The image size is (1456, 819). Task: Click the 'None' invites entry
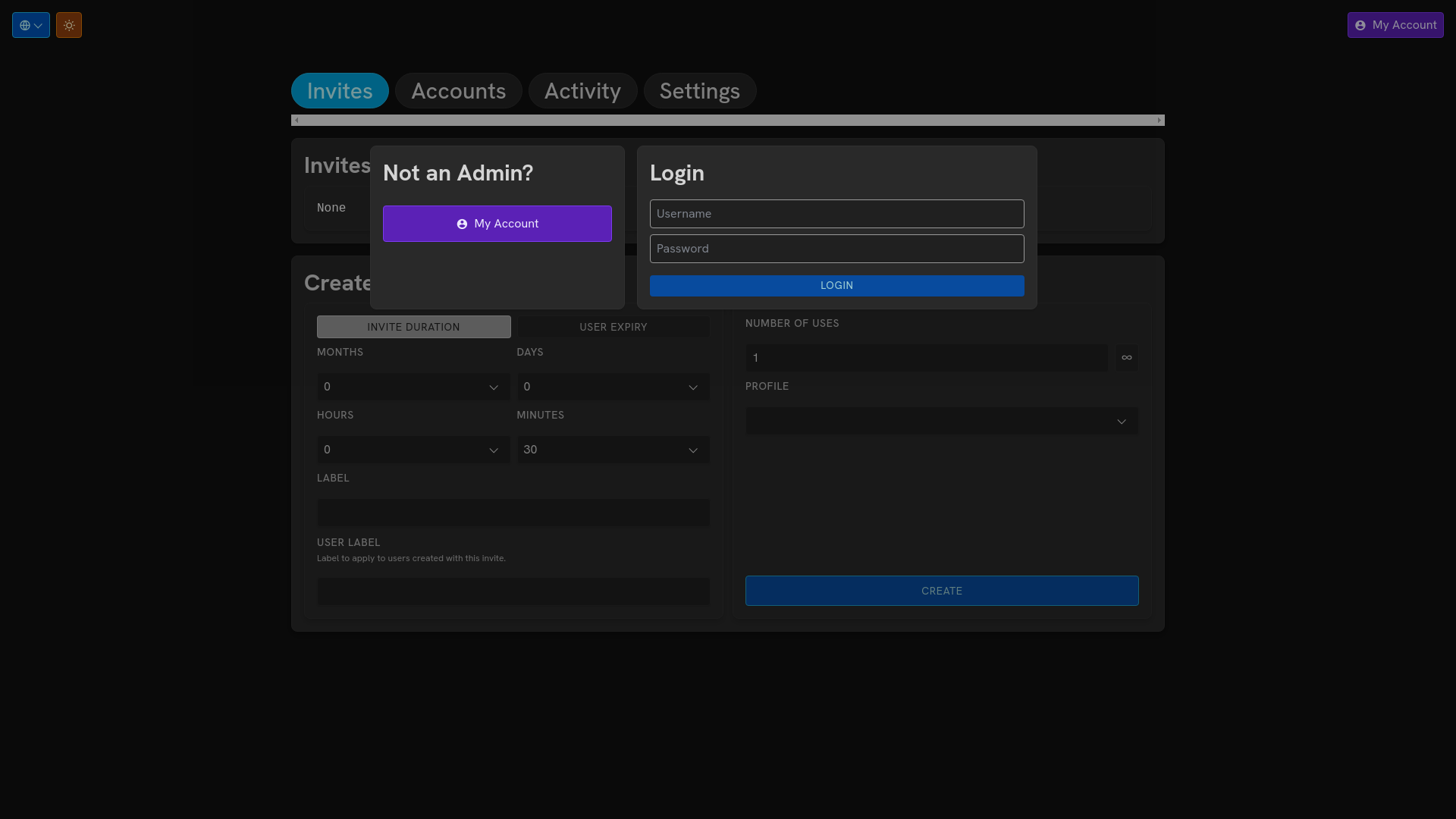pyautogui.click(x=331, y=208)
